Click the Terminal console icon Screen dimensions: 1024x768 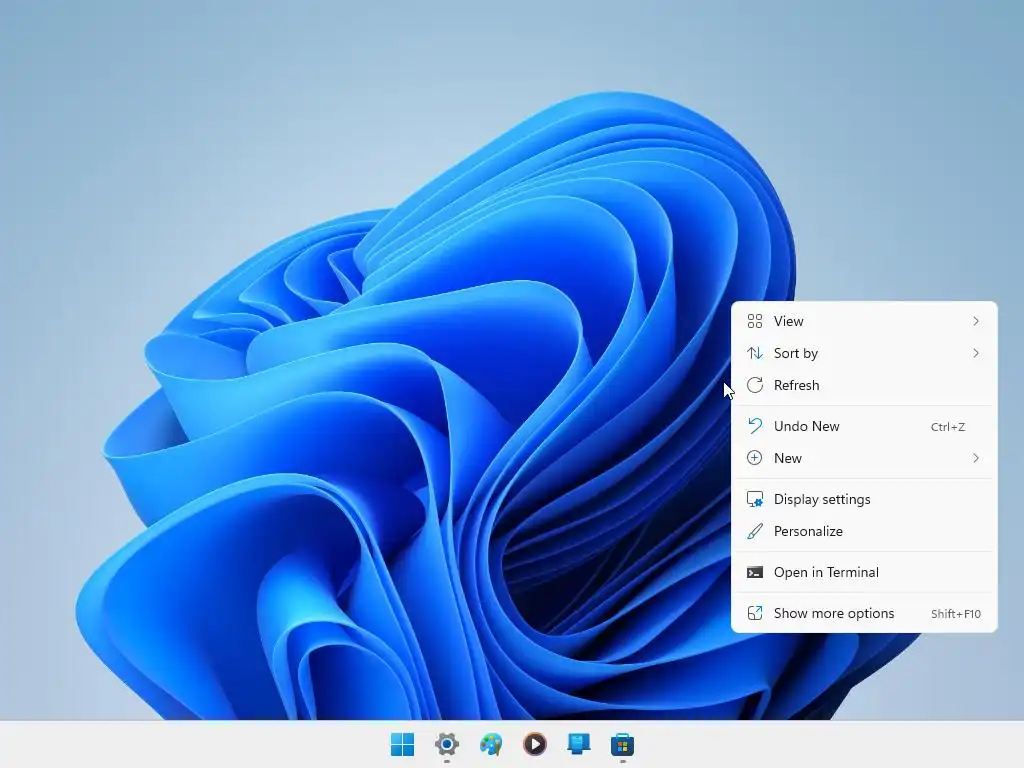755,573
